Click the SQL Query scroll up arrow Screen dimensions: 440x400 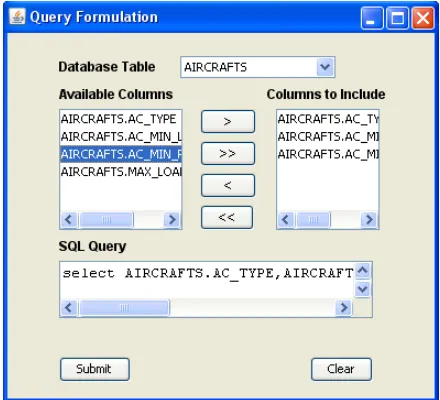[x=362, y=271]
